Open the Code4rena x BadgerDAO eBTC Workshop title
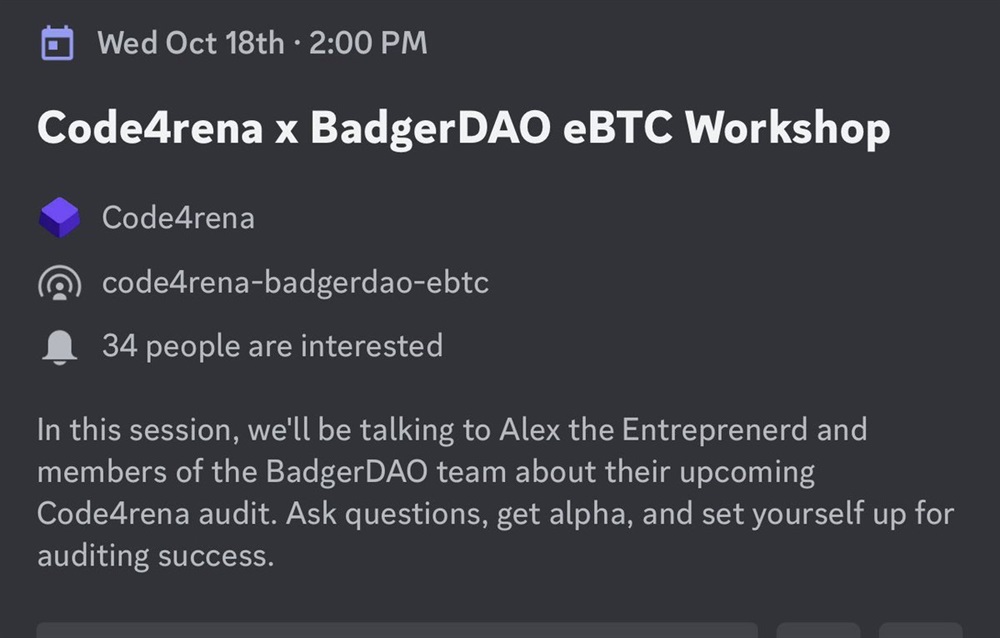Viewport: 1000px width, 638px height. tap(463, 129)
